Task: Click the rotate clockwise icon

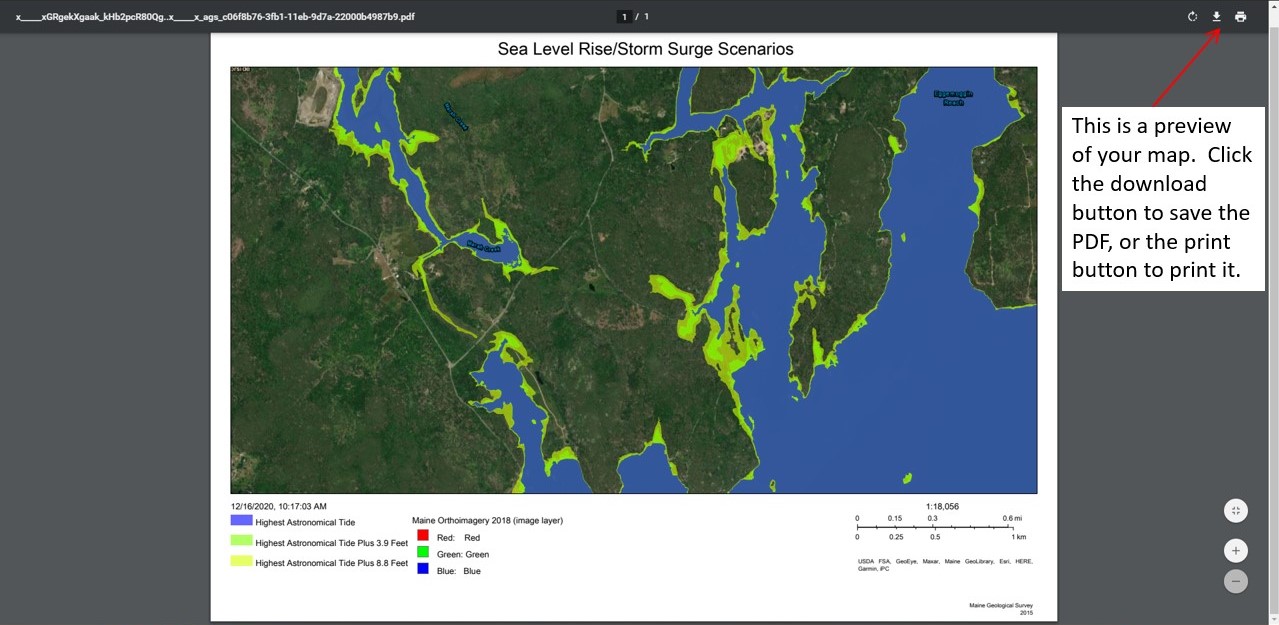Action: [x=1192, y=17]
